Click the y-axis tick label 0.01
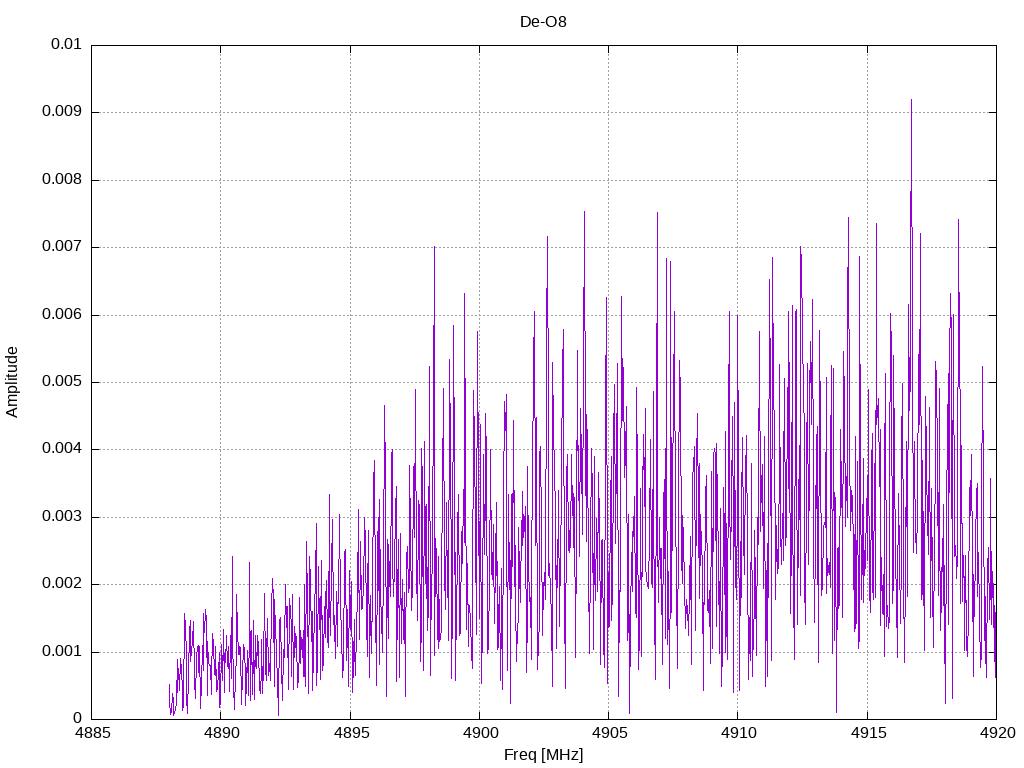Screen dimensions: 1024x768 pyautogui.click(x=66, y=44)
